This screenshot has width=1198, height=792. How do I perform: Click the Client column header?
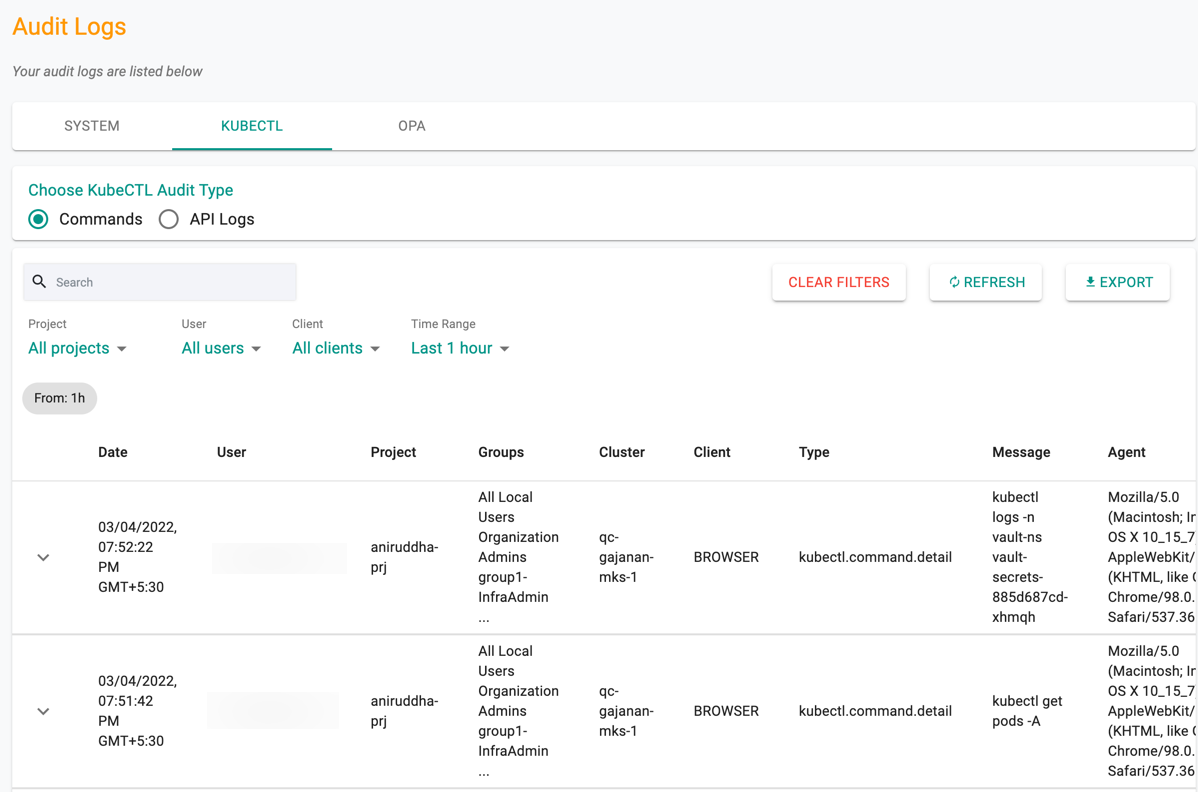point(712,452)
